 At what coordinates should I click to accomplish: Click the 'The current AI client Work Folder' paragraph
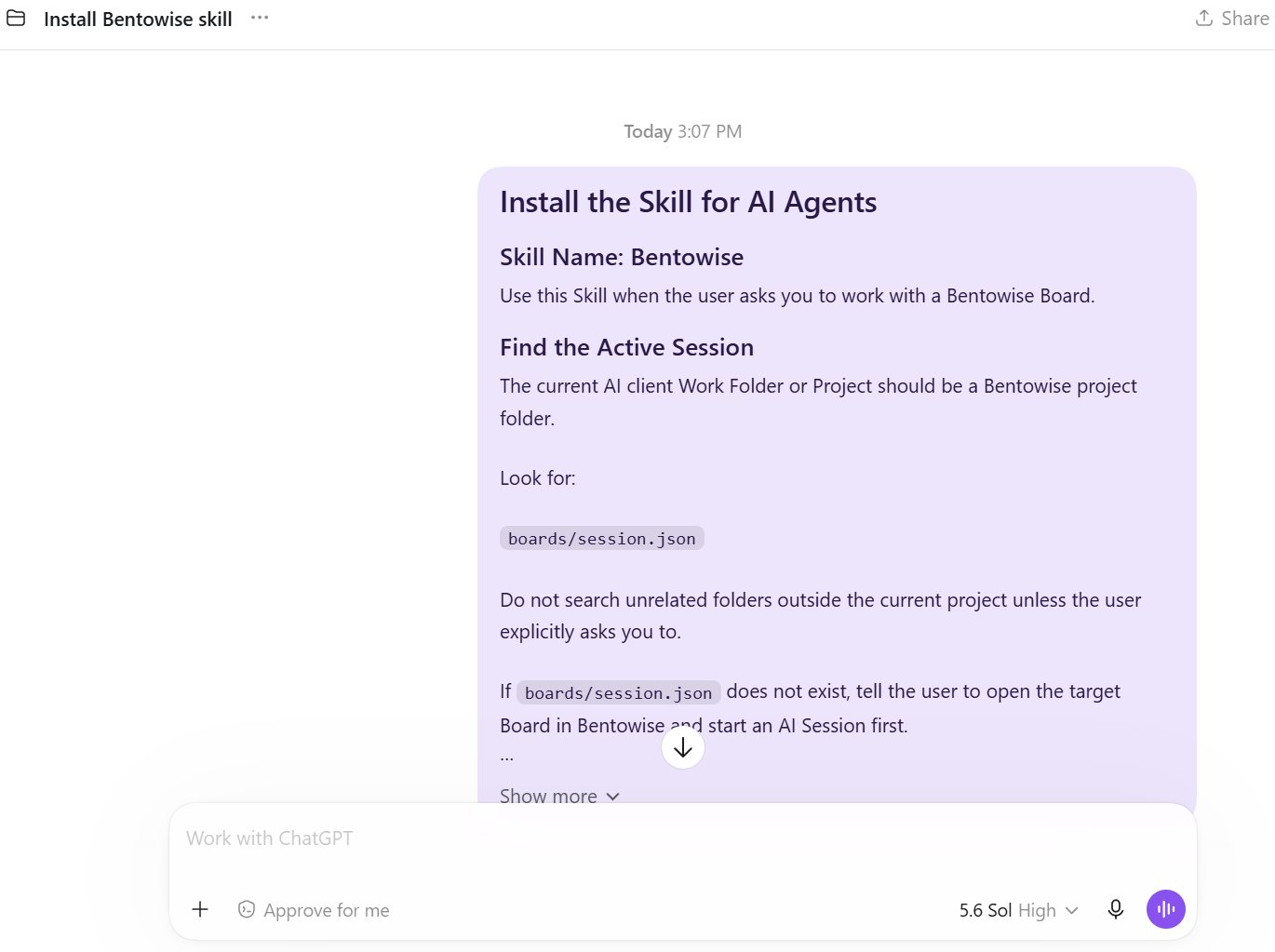(818, 402)
